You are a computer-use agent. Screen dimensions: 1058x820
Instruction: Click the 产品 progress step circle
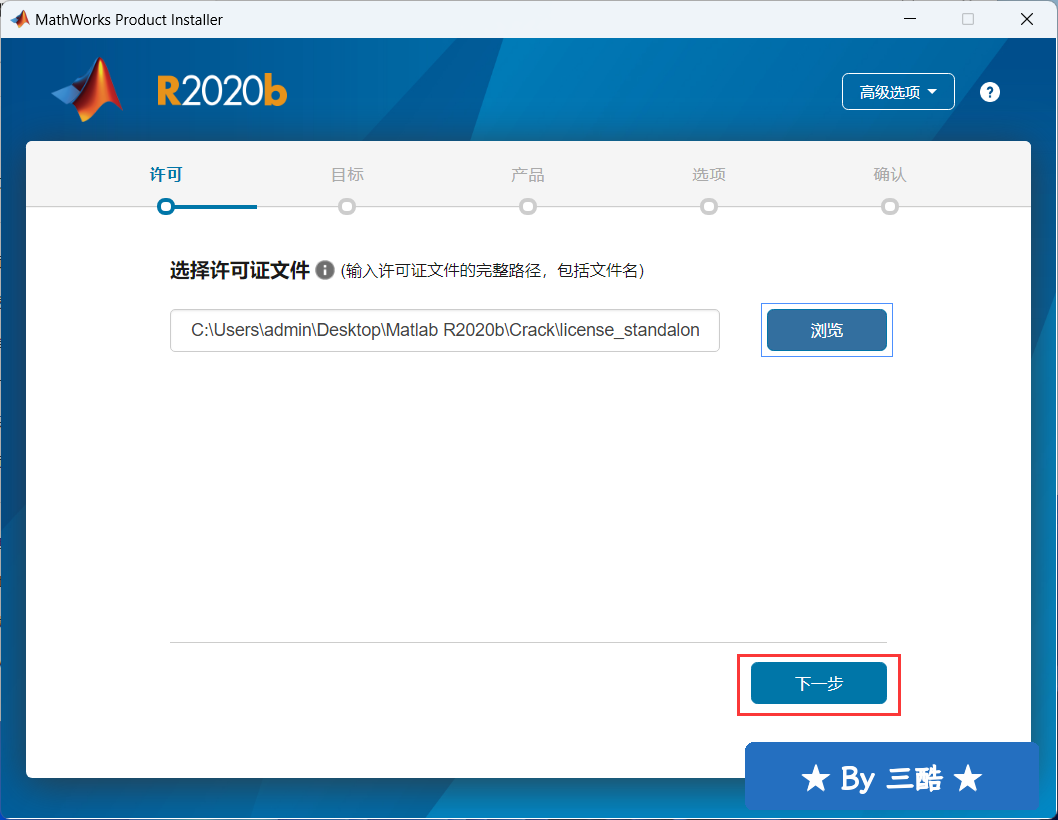(528, 207)
